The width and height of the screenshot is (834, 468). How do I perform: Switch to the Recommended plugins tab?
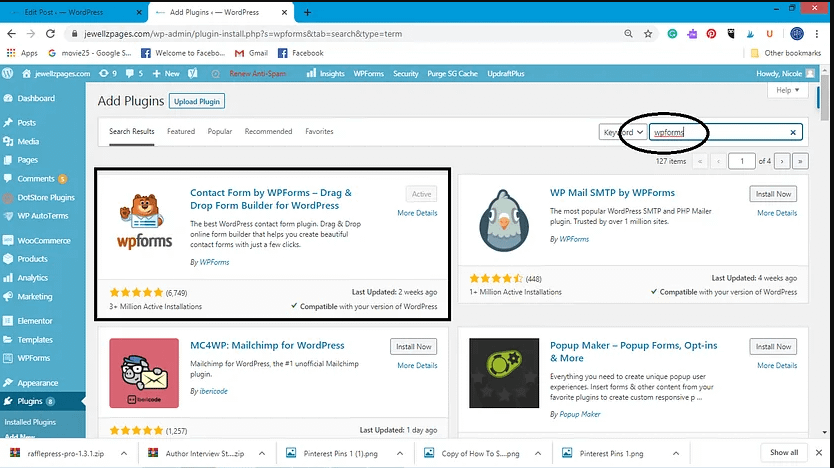coord(268,131)
